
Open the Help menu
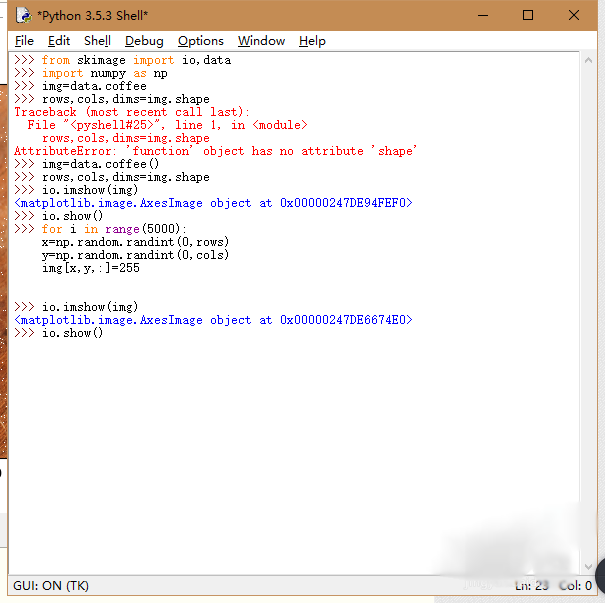(312, 41)
